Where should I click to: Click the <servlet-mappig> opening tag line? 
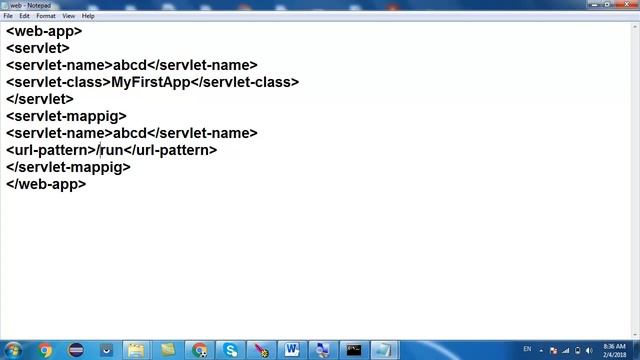click(66, 116)
